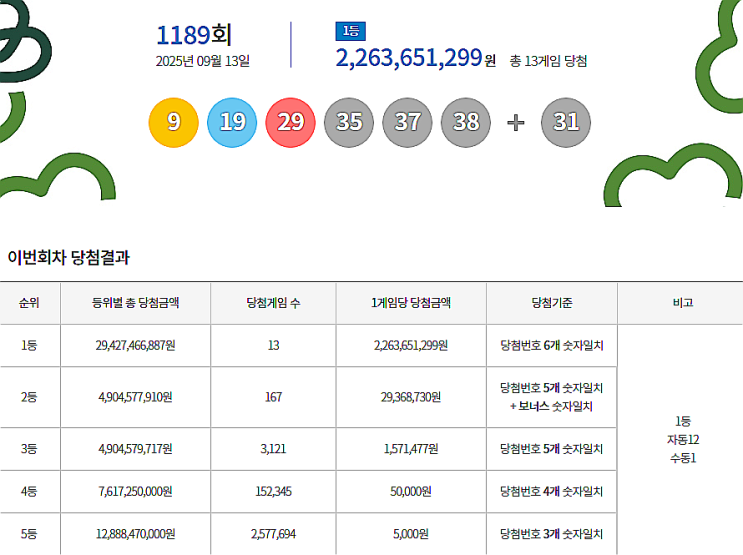Click the 1등 rank cell
The image size is (743, 555).
tap(29, 346)
